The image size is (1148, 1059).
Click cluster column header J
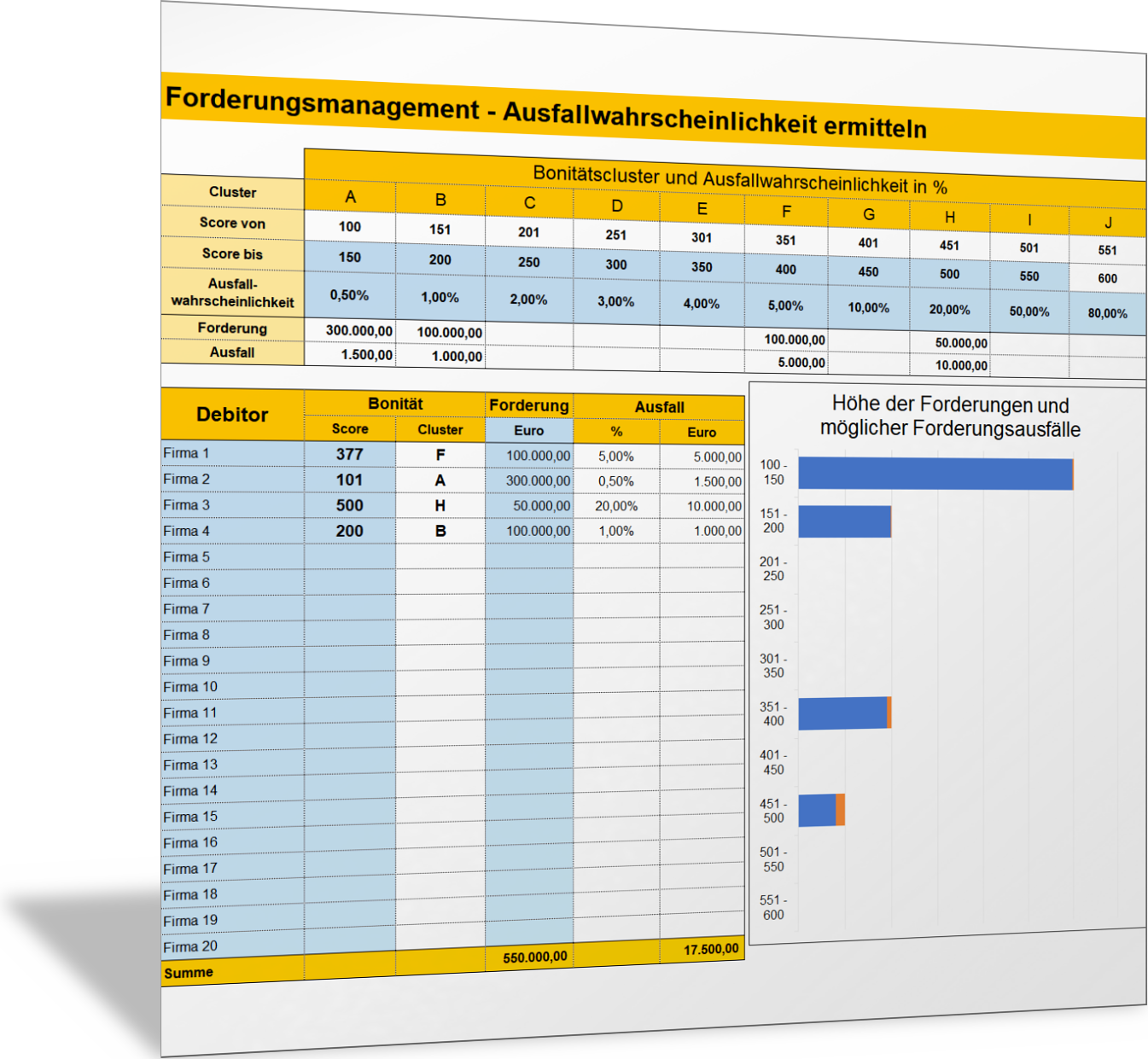click(1108, 222)
